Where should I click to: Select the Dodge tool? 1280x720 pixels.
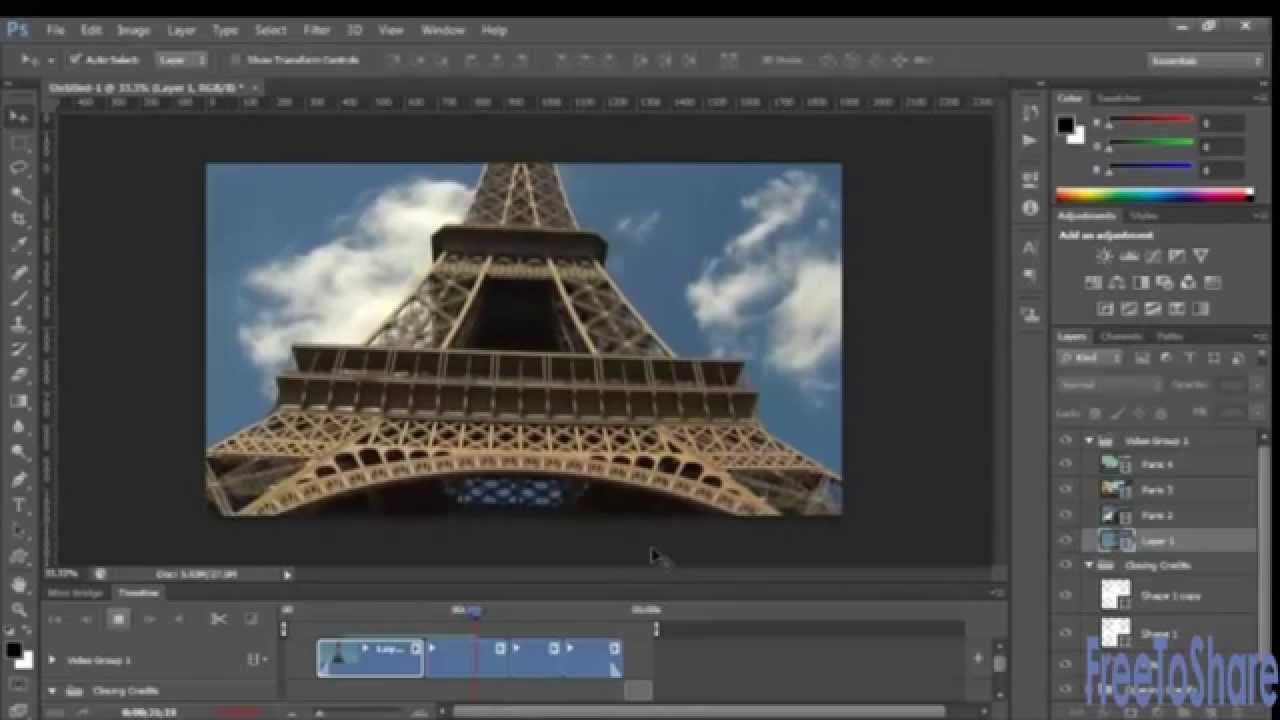click(x=19, y=454)
